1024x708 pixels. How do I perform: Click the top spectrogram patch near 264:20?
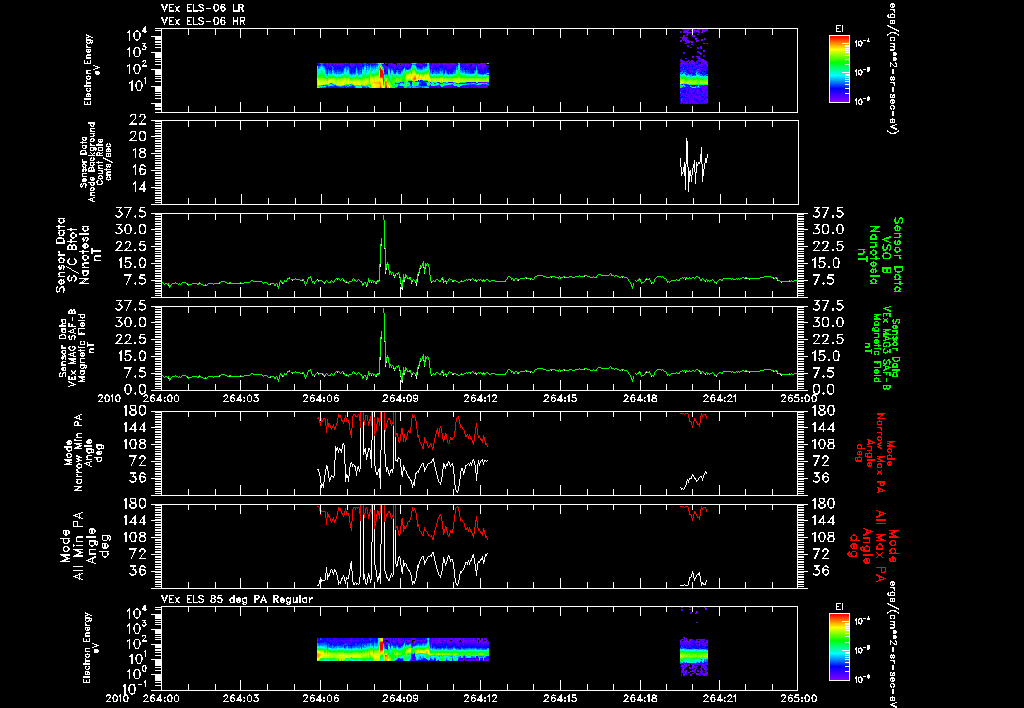coord(694,67)
